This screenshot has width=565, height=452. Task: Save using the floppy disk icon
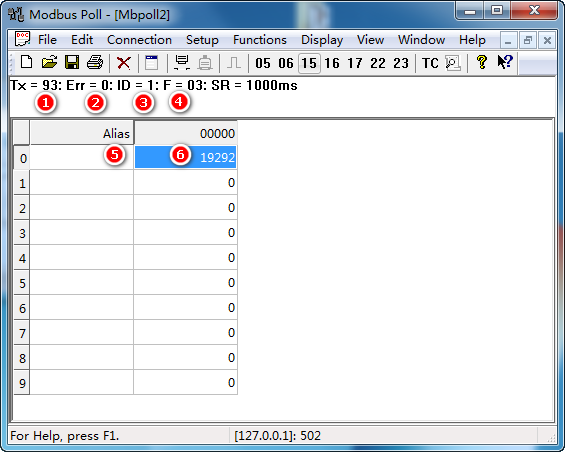pyautogui.click(x=72, y=63)
